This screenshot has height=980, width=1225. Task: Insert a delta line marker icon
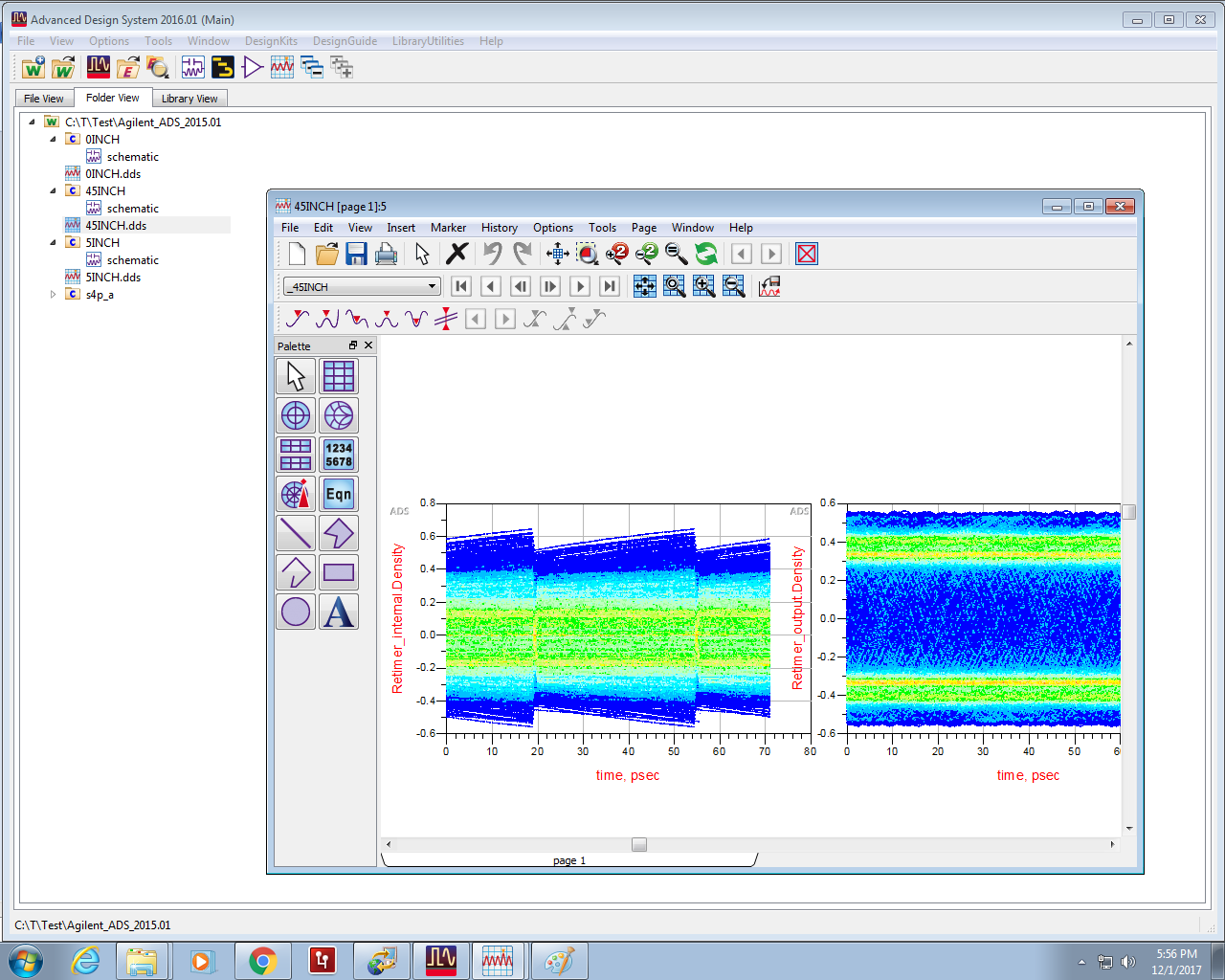[446, 319]
